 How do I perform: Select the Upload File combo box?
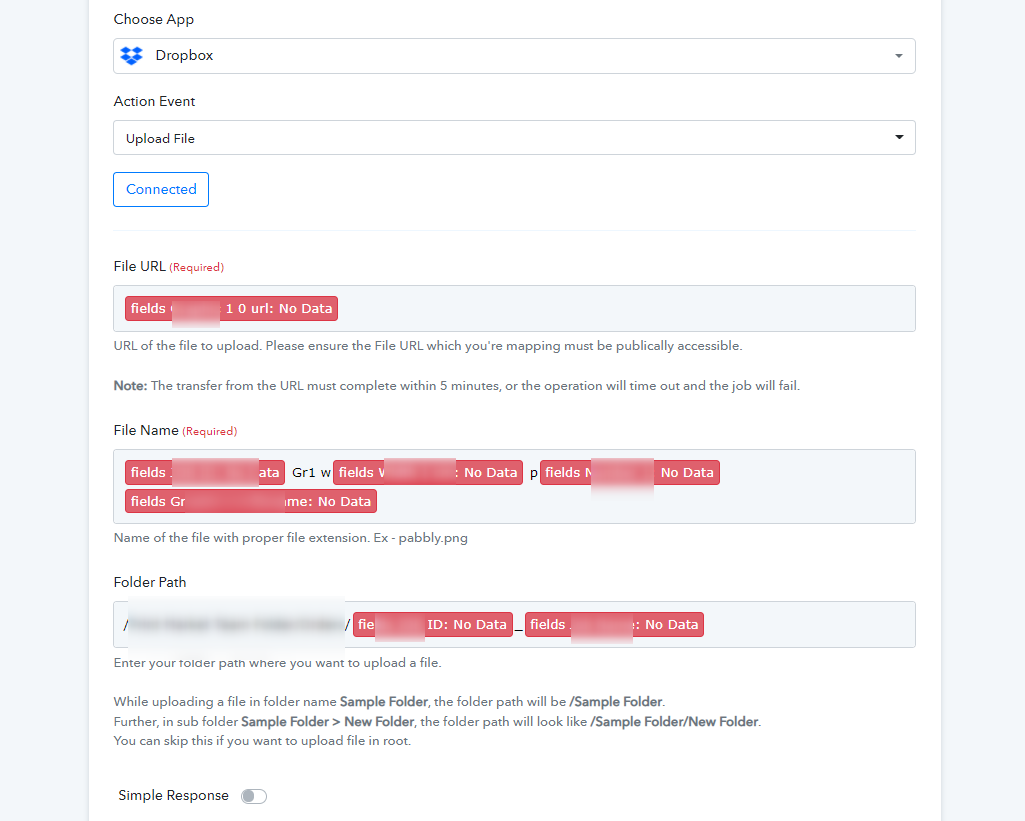point(514,138)
